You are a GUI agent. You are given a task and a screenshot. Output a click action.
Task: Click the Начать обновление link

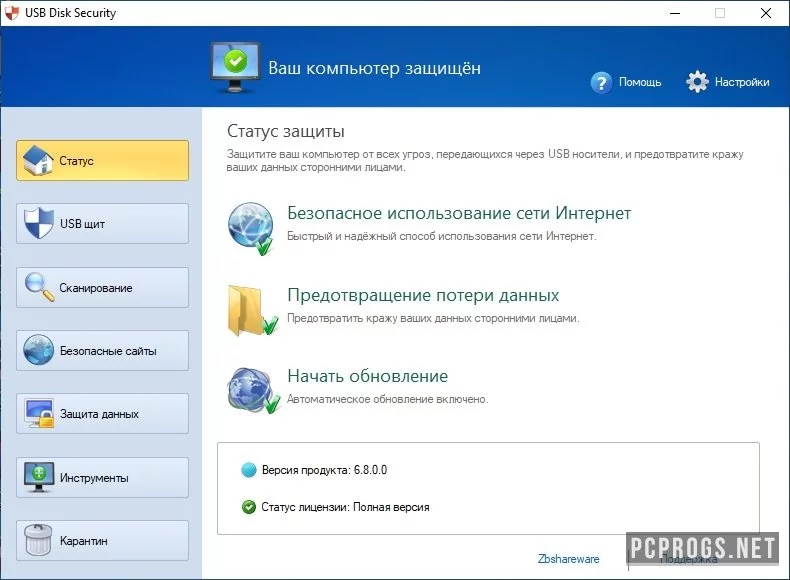tap(367, 376)
